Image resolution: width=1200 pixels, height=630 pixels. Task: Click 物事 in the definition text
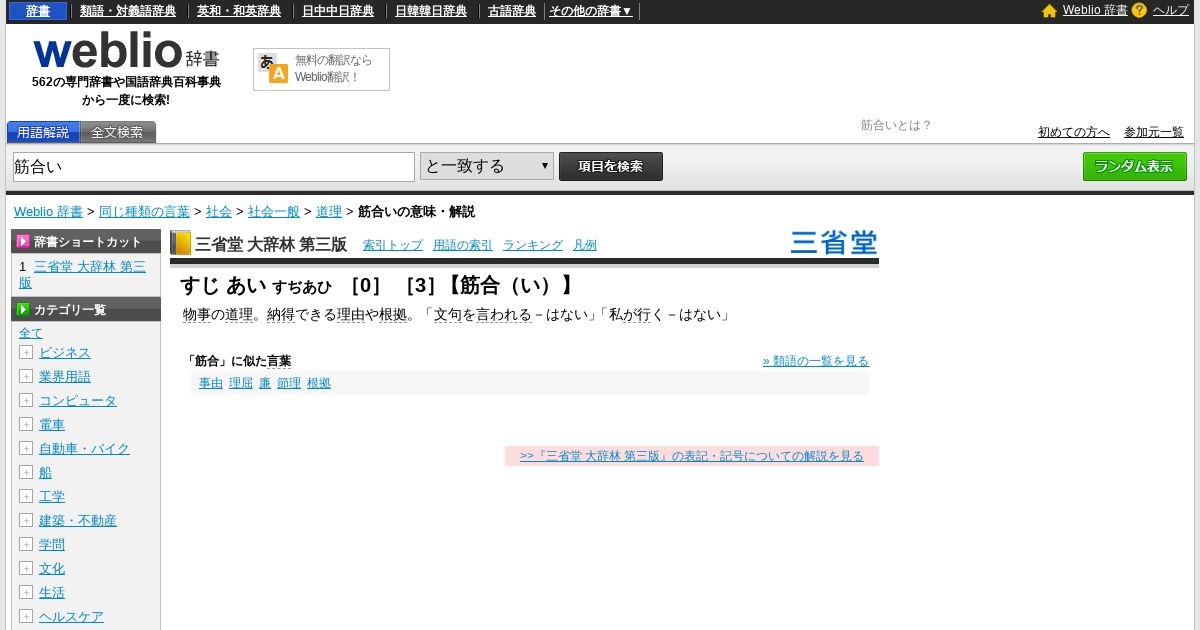[197, 315]
